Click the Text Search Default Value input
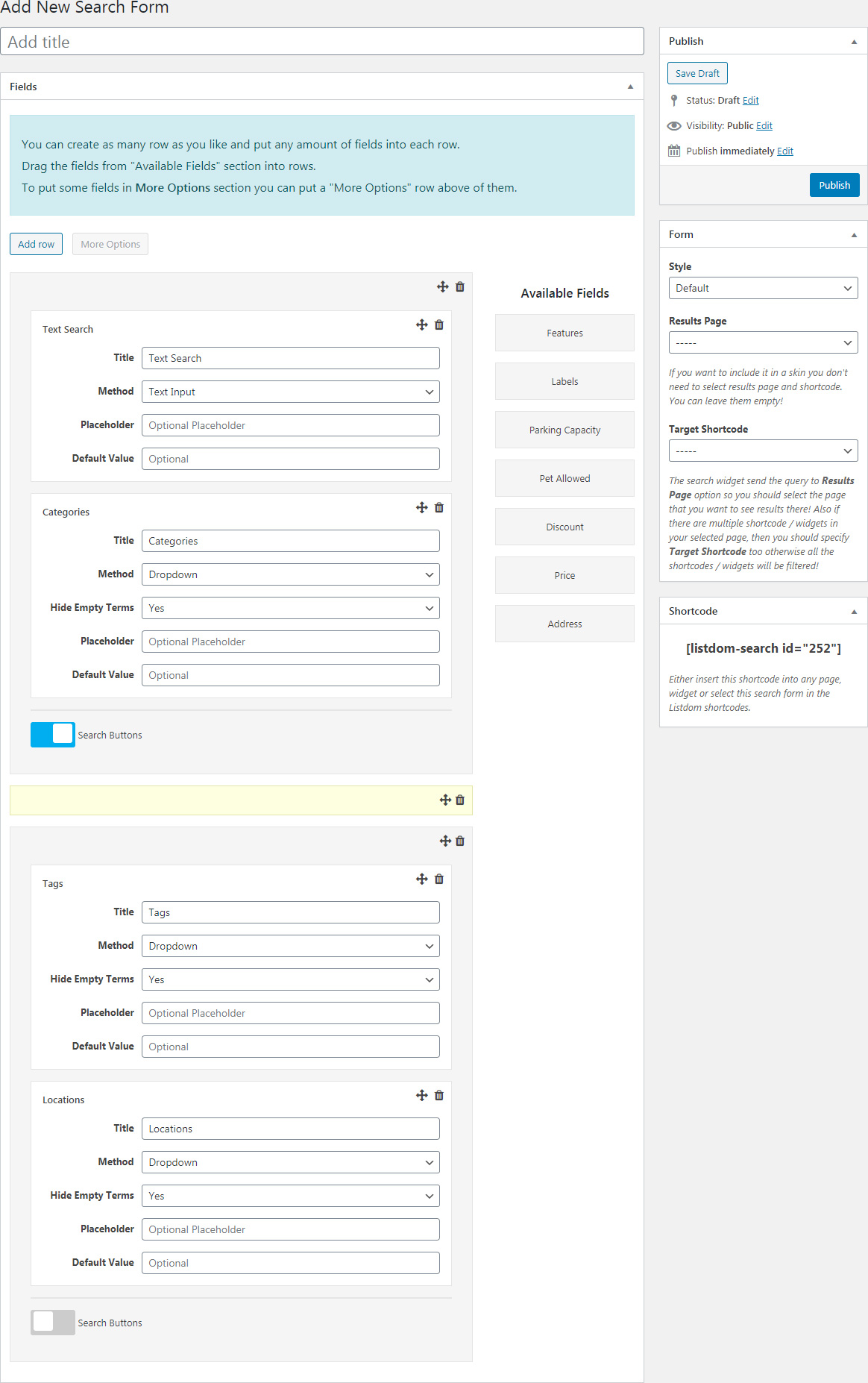This screenshot has width=868, height=1383. point(291,459)
